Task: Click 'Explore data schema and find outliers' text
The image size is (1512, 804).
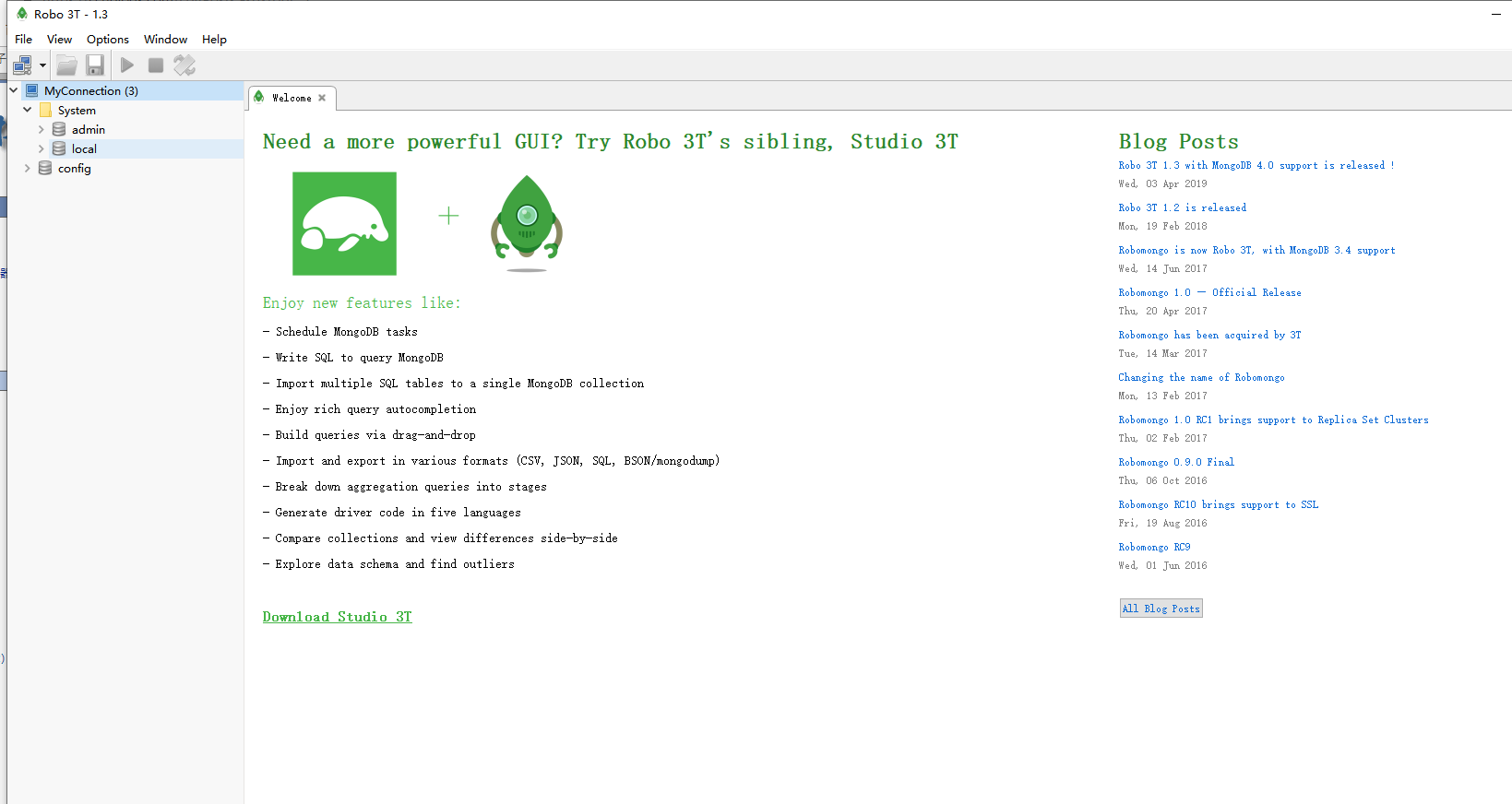Action: (395, 564)
